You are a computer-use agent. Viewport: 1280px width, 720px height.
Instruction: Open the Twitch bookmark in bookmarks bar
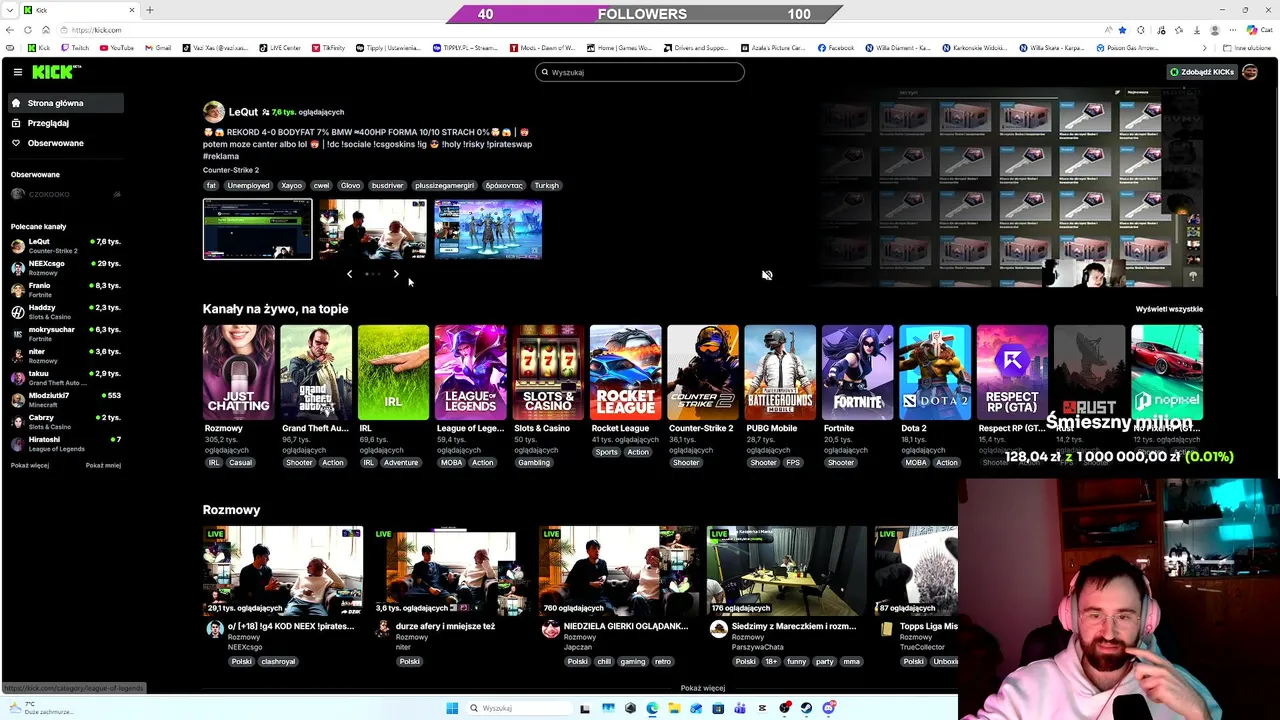(75, 48)
